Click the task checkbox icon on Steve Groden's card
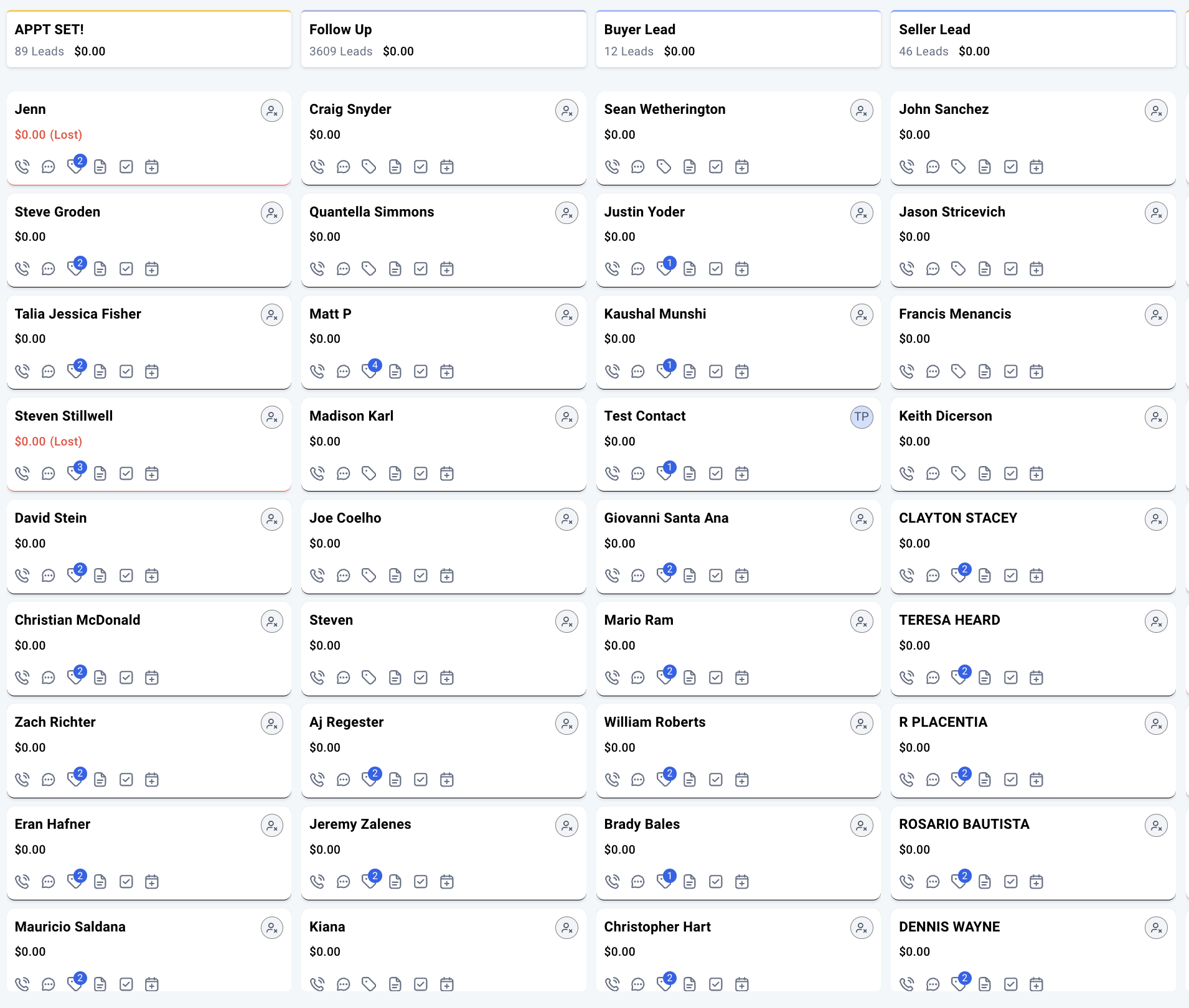This screenshot has height=1008, width=1189. tap(126, 269)
